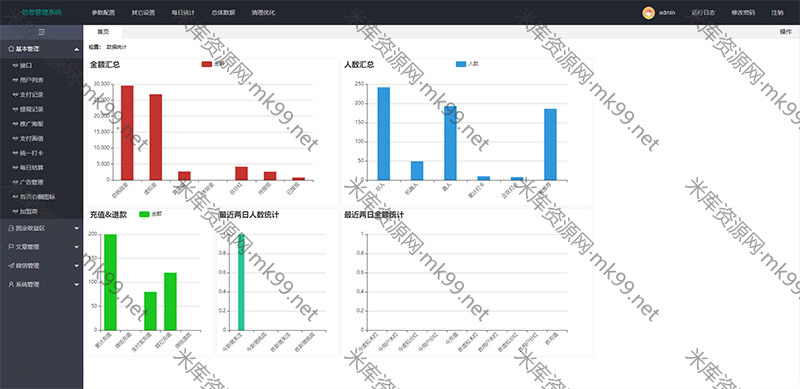Screen dimensions: 800x389
Task: Click the 最近两日人数统计 chart title
Action: pos(249,215)
